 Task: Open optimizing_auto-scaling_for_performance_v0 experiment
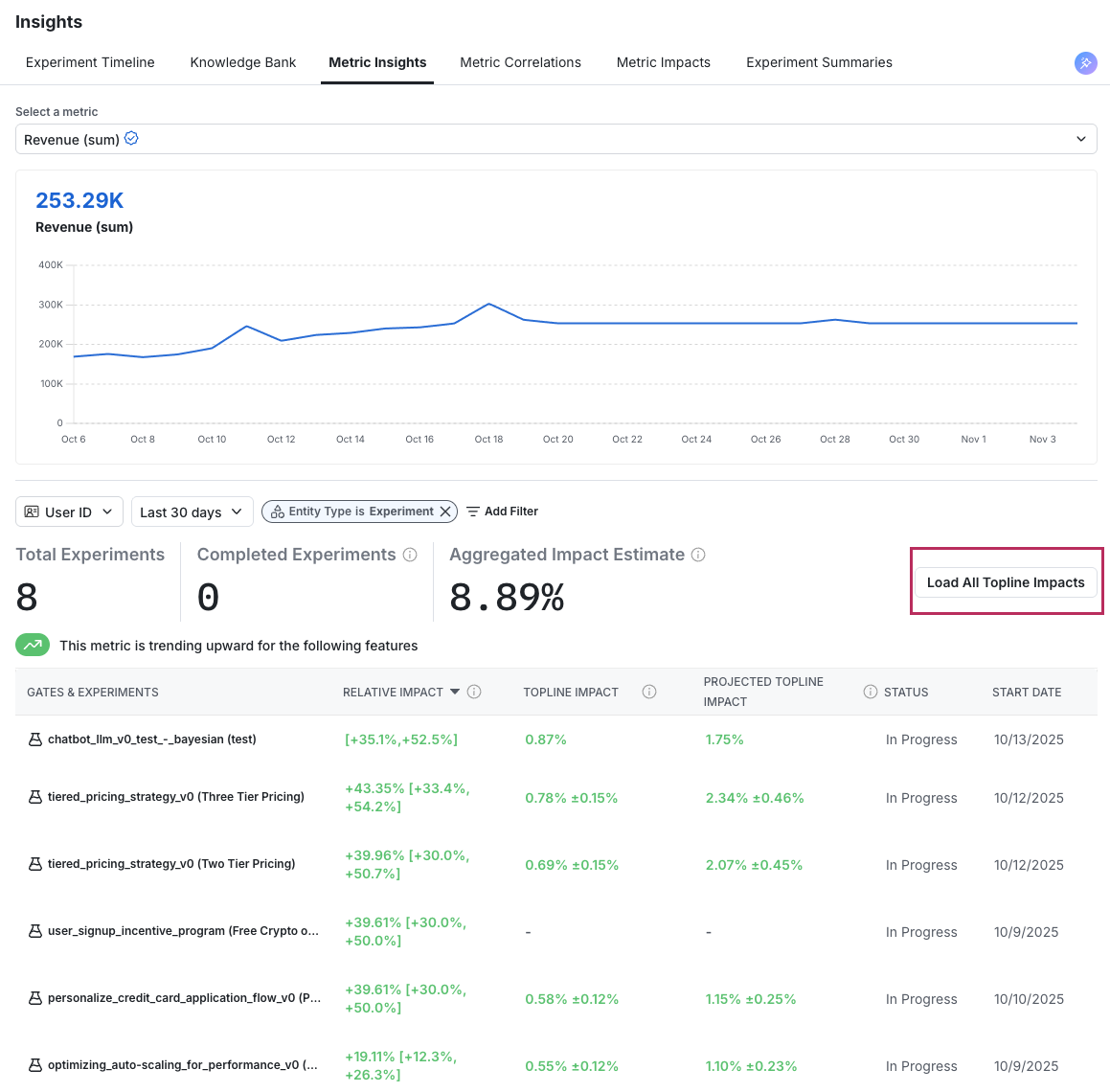coord(183,1065)
